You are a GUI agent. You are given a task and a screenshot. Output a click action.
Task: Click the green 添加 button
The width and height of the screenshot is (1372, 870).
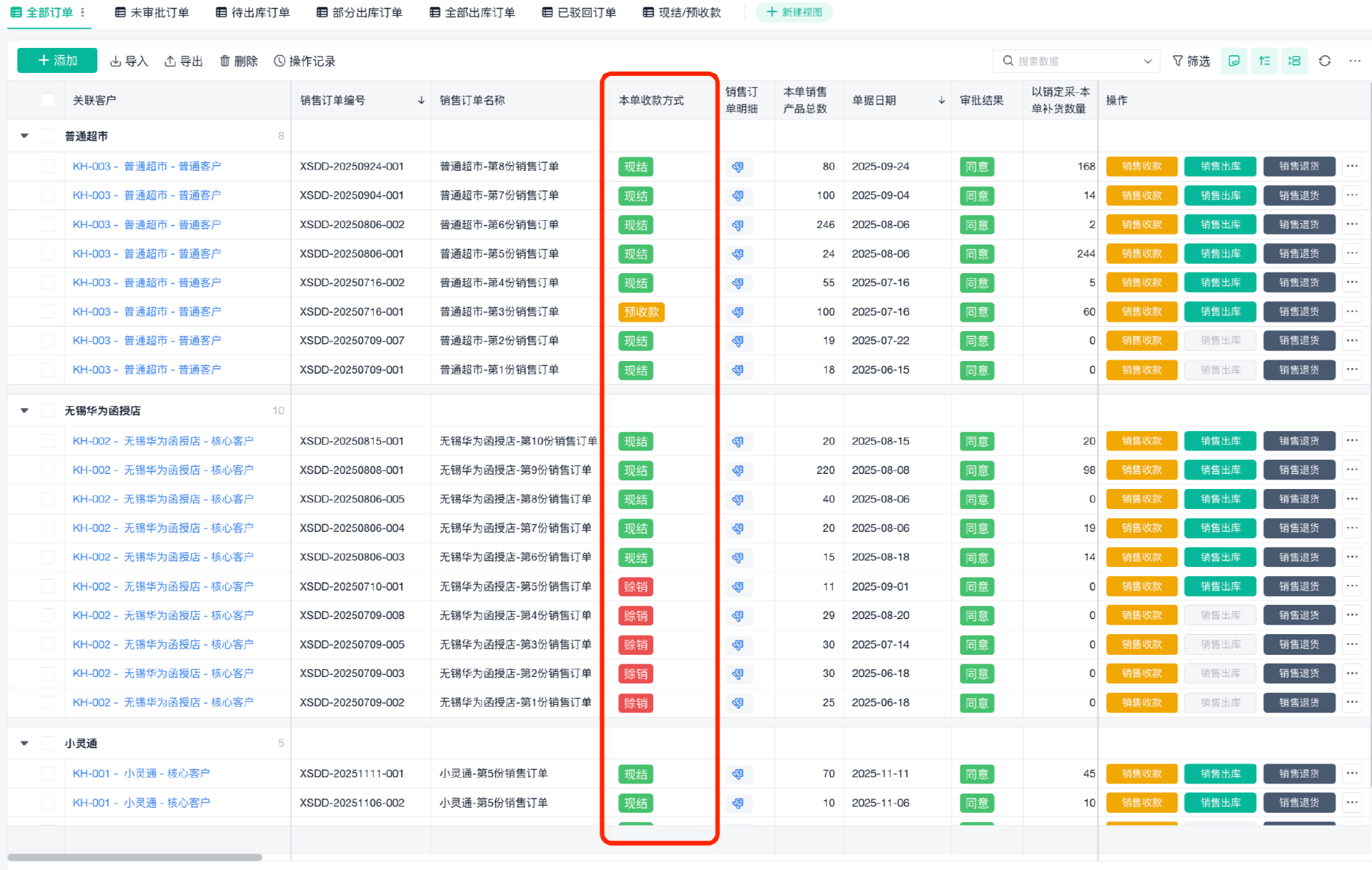(57, 61)
